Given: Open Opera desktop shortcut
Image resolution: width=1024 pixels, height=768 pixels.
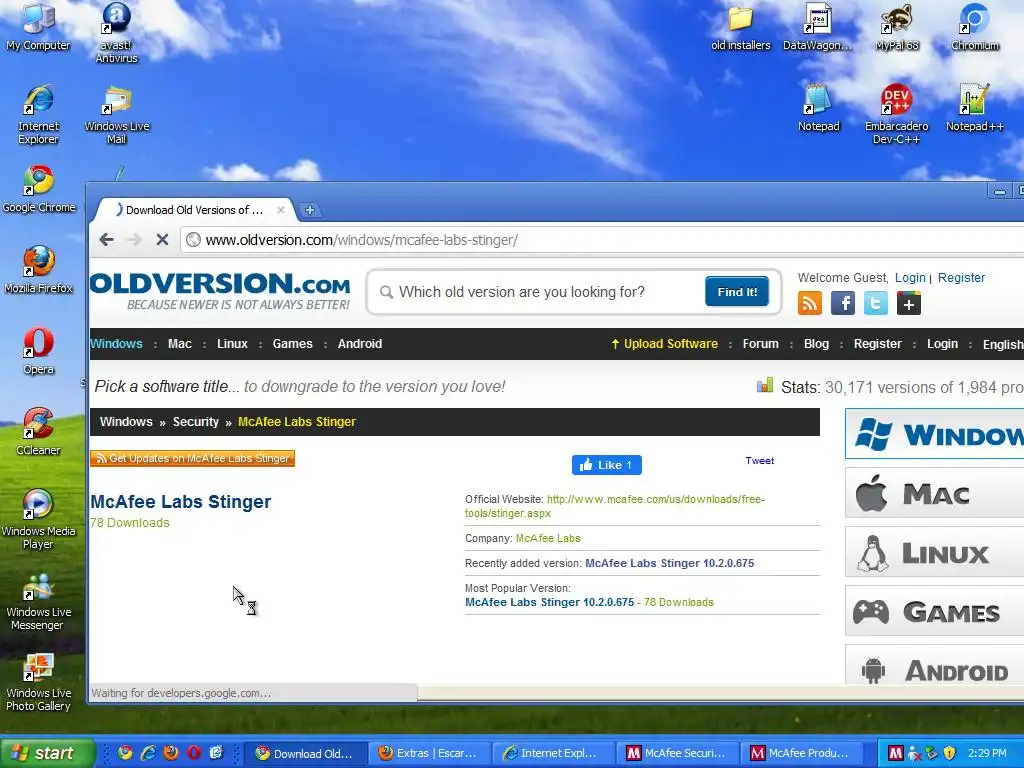Looking at the screenshot, I should click(x=39, y=350).
